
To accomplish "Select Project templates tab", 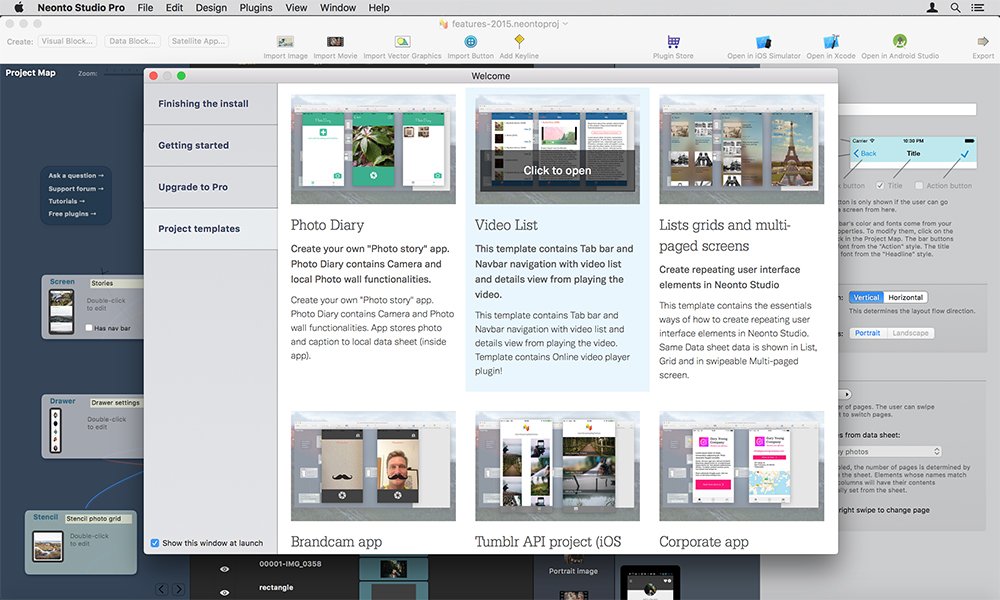I will coord(210,228).
